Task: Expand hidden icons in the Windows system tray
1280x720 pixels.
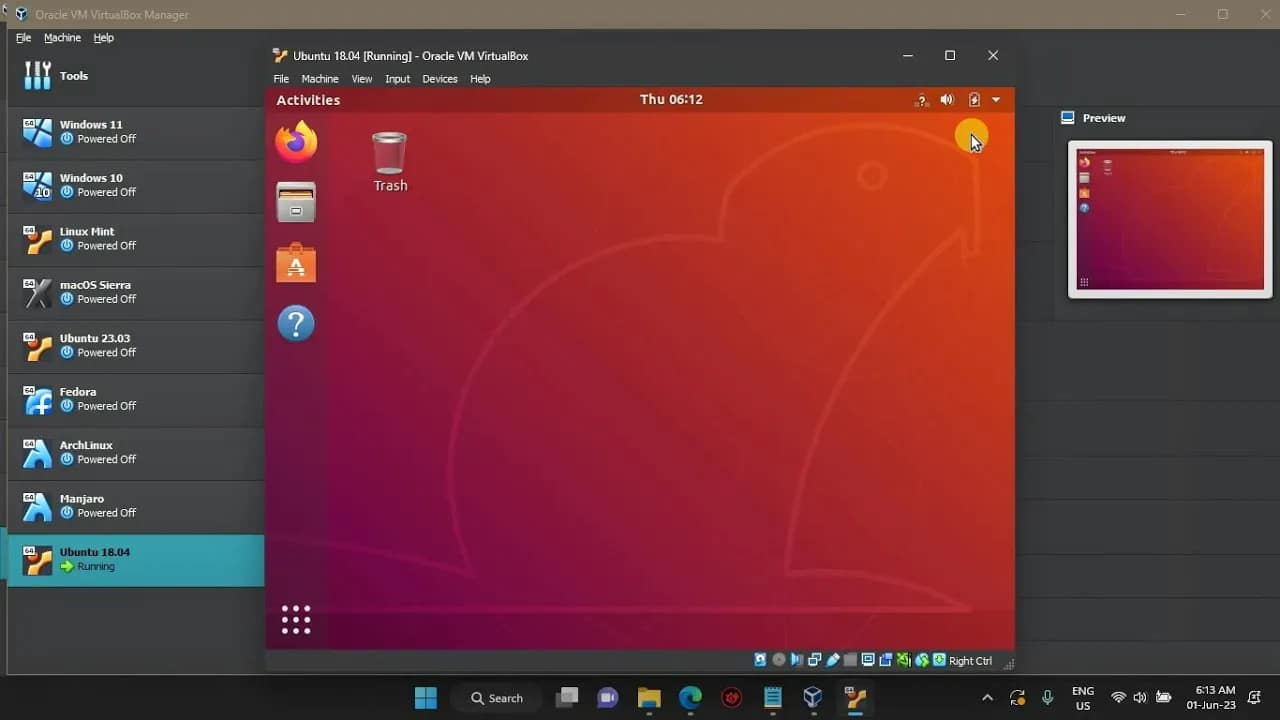Action: coord(986,698)
